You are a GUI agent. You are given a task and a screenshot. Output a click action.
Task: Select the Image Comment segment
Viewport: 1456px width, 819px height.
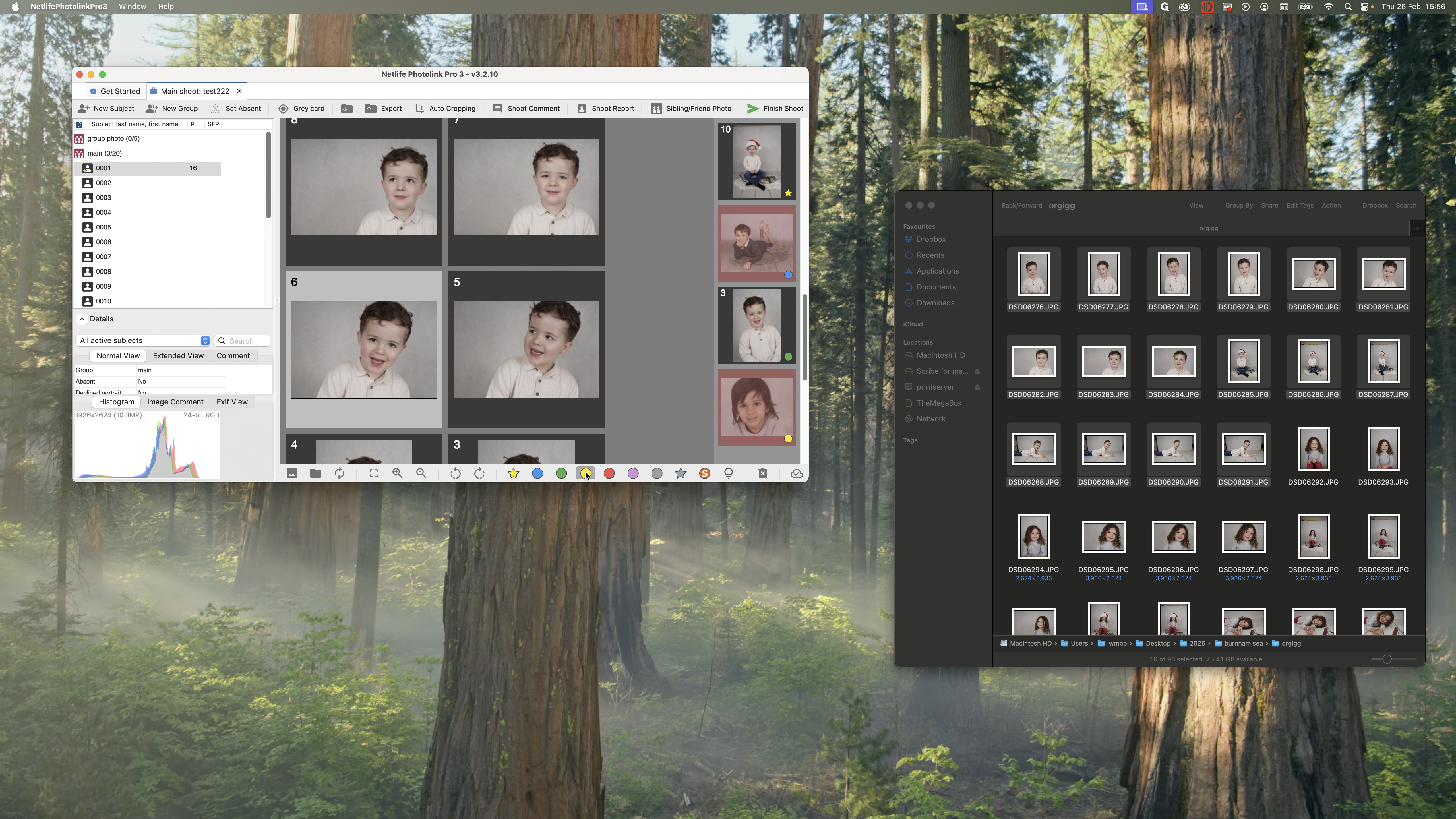point(175,402)
